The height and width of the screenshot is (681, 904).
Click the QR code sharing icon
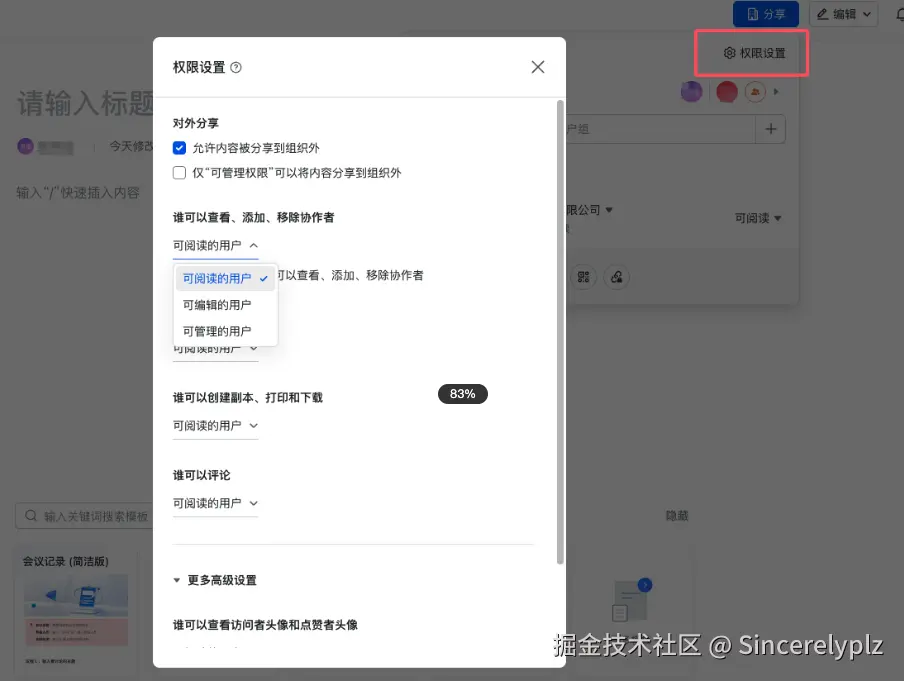pos(584,277)
